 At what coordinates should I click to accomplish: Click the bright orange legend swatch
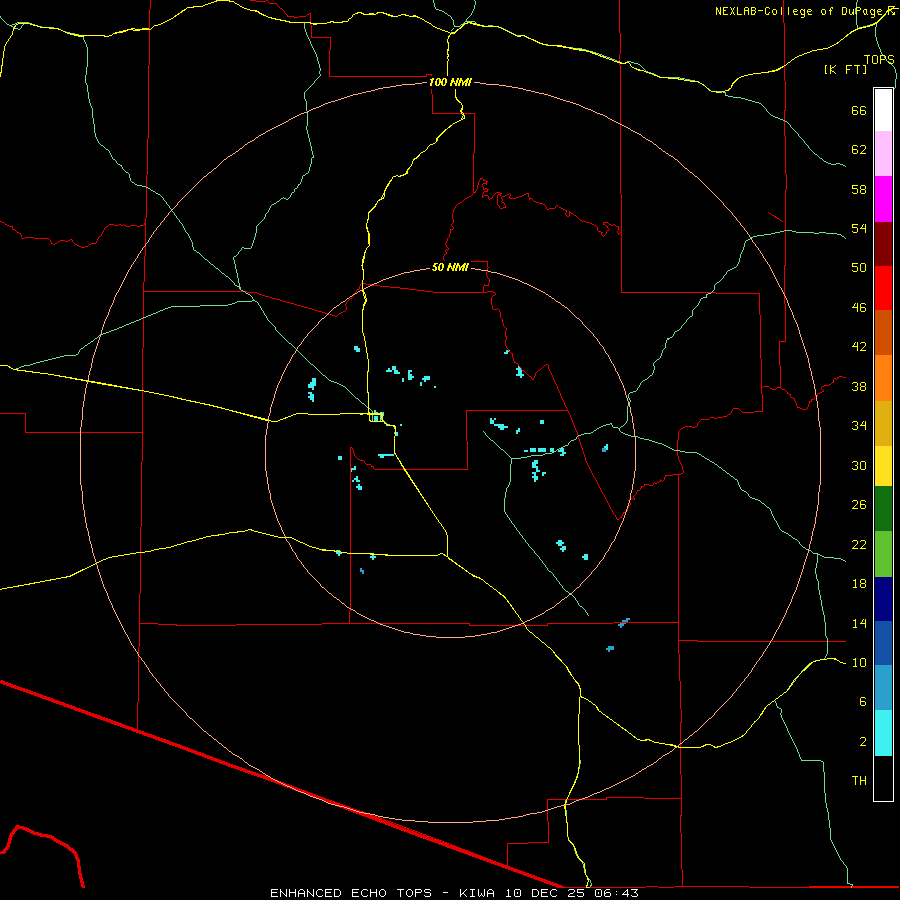[x=883, y=378]
